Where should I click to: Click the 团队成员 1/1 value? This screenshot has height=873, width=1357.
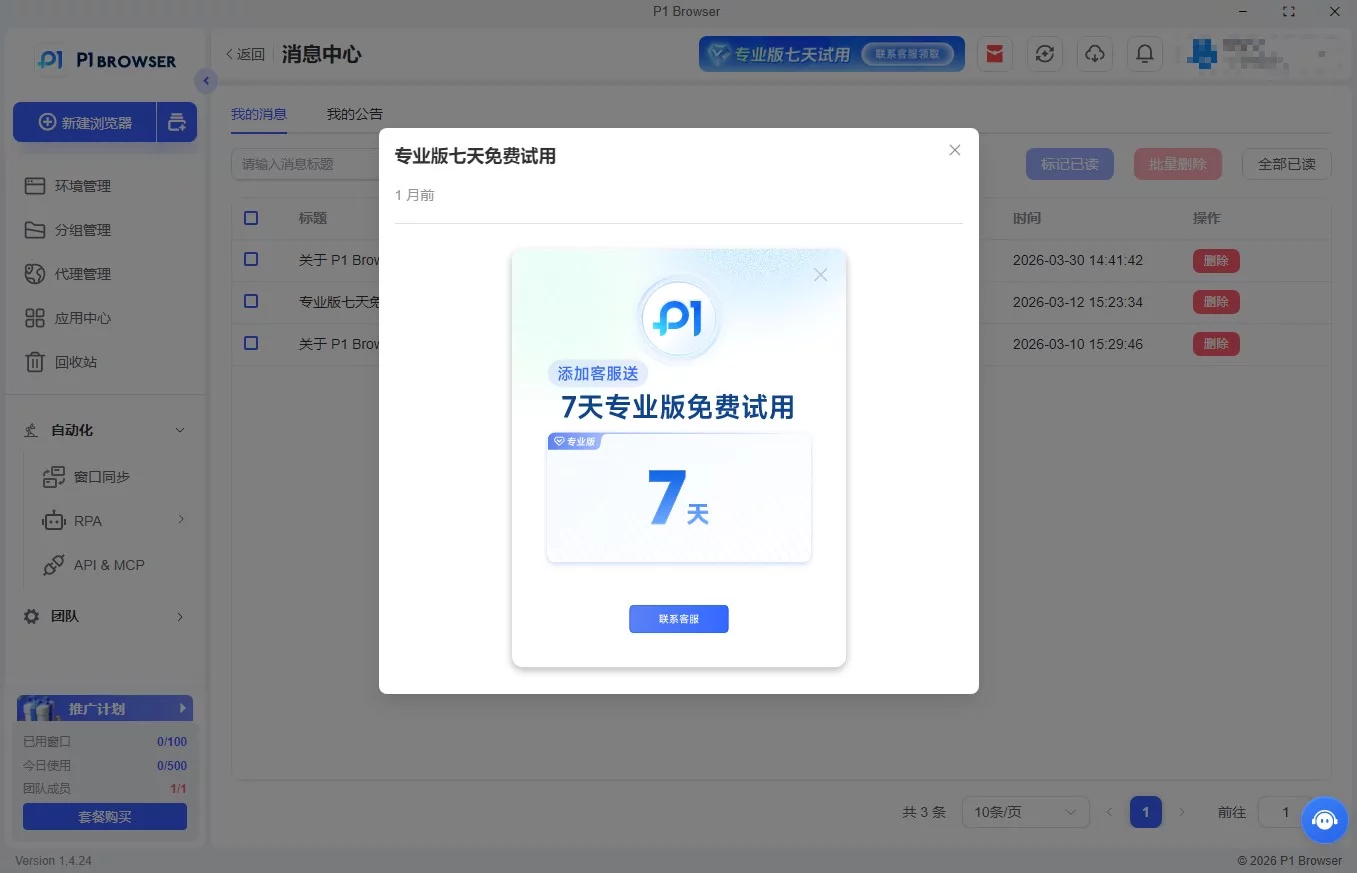click(179, 789)
